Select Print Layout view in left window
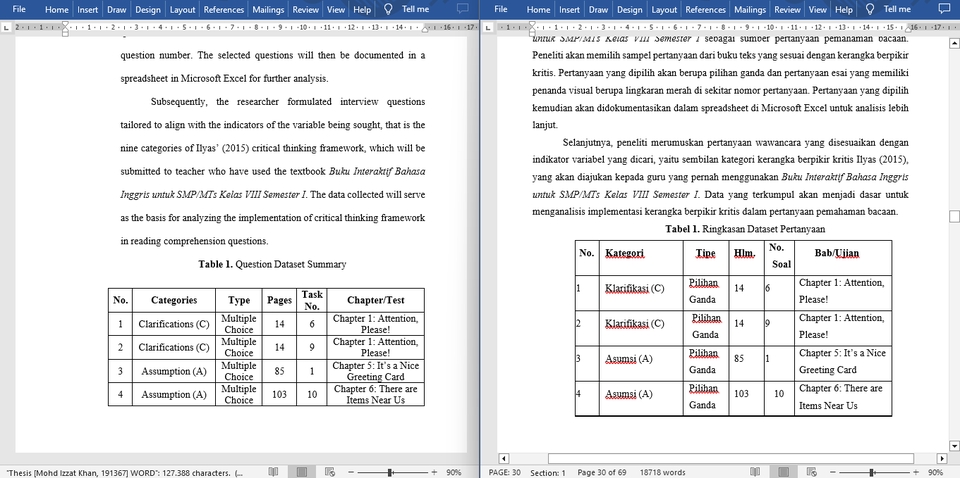 click(301, 472)
